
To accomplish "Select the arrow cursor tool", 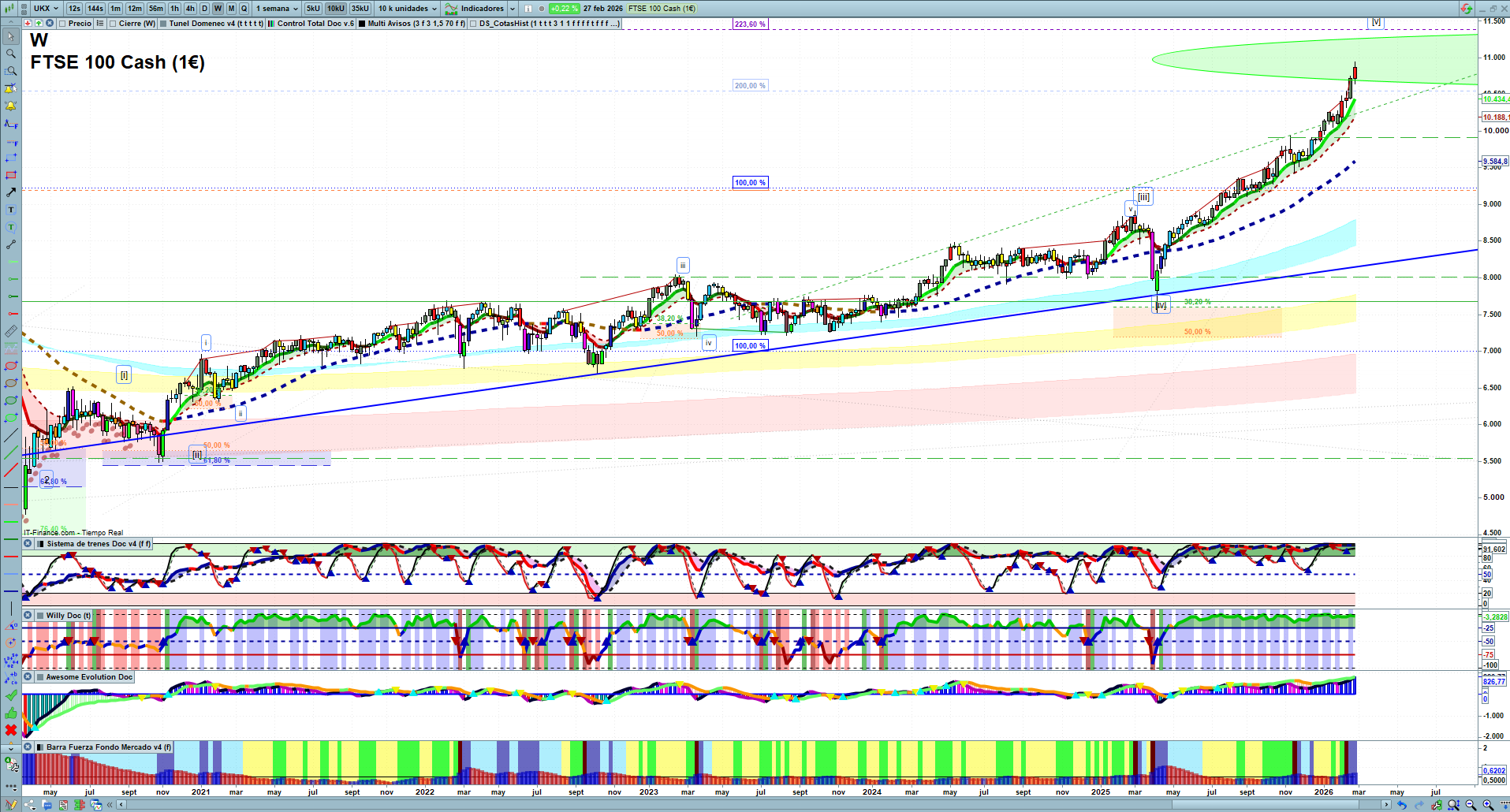I will tap(11, 36).
